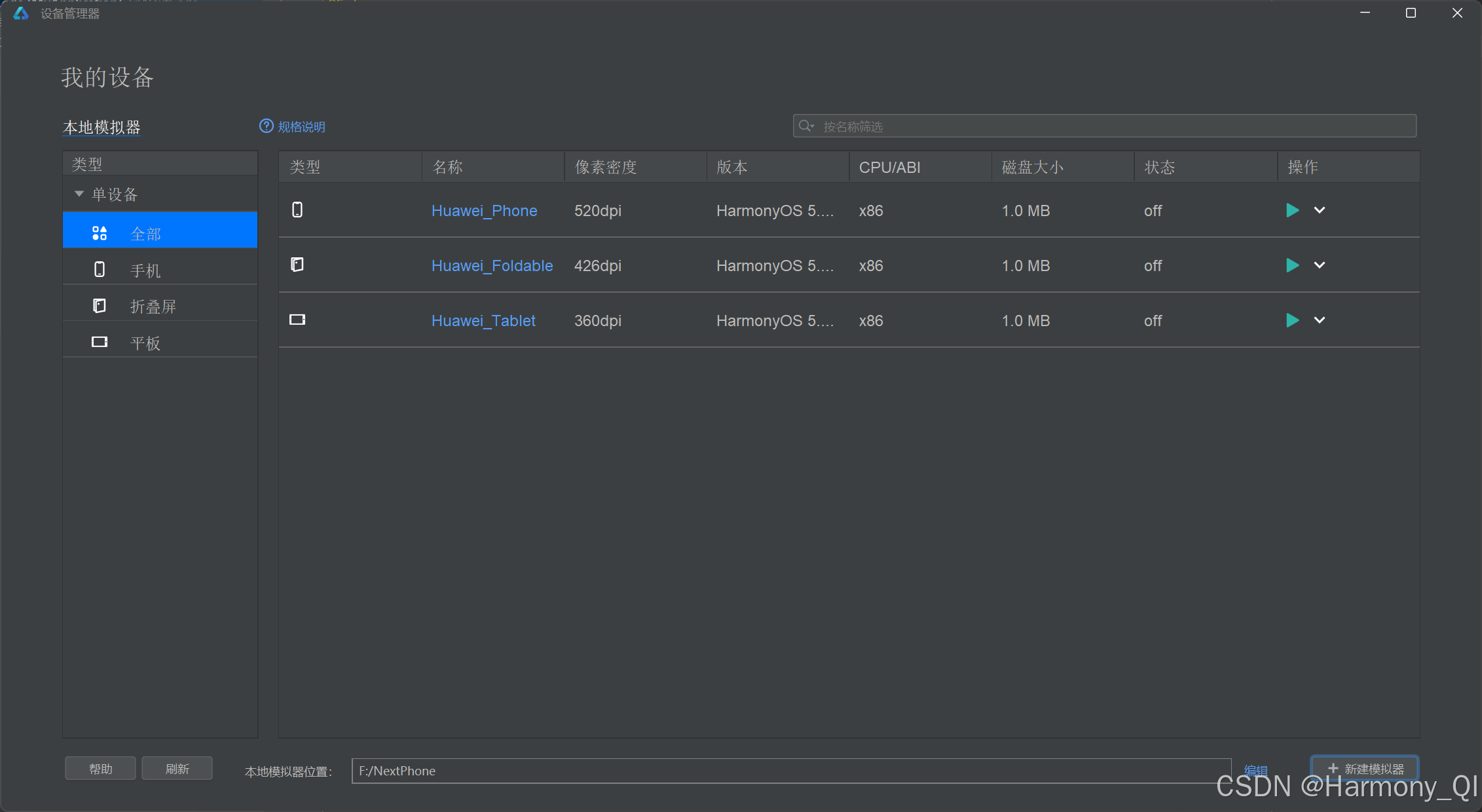Start the Huawei_Foldable emulator with the play icon
Image resolution: width=1482 pixels, height=812 pixels.
pyautogui.click(x=1292, y=265)
